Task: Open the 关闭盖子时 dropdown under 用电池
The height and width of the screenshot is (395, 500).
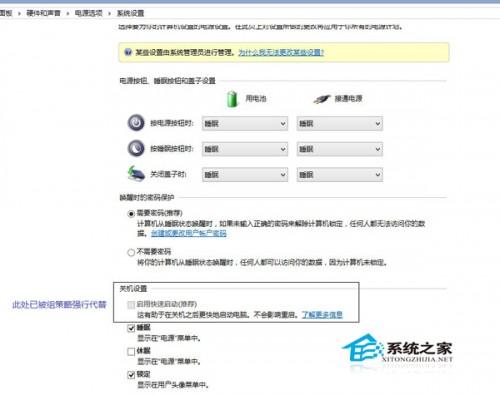Action: [245, 175]
